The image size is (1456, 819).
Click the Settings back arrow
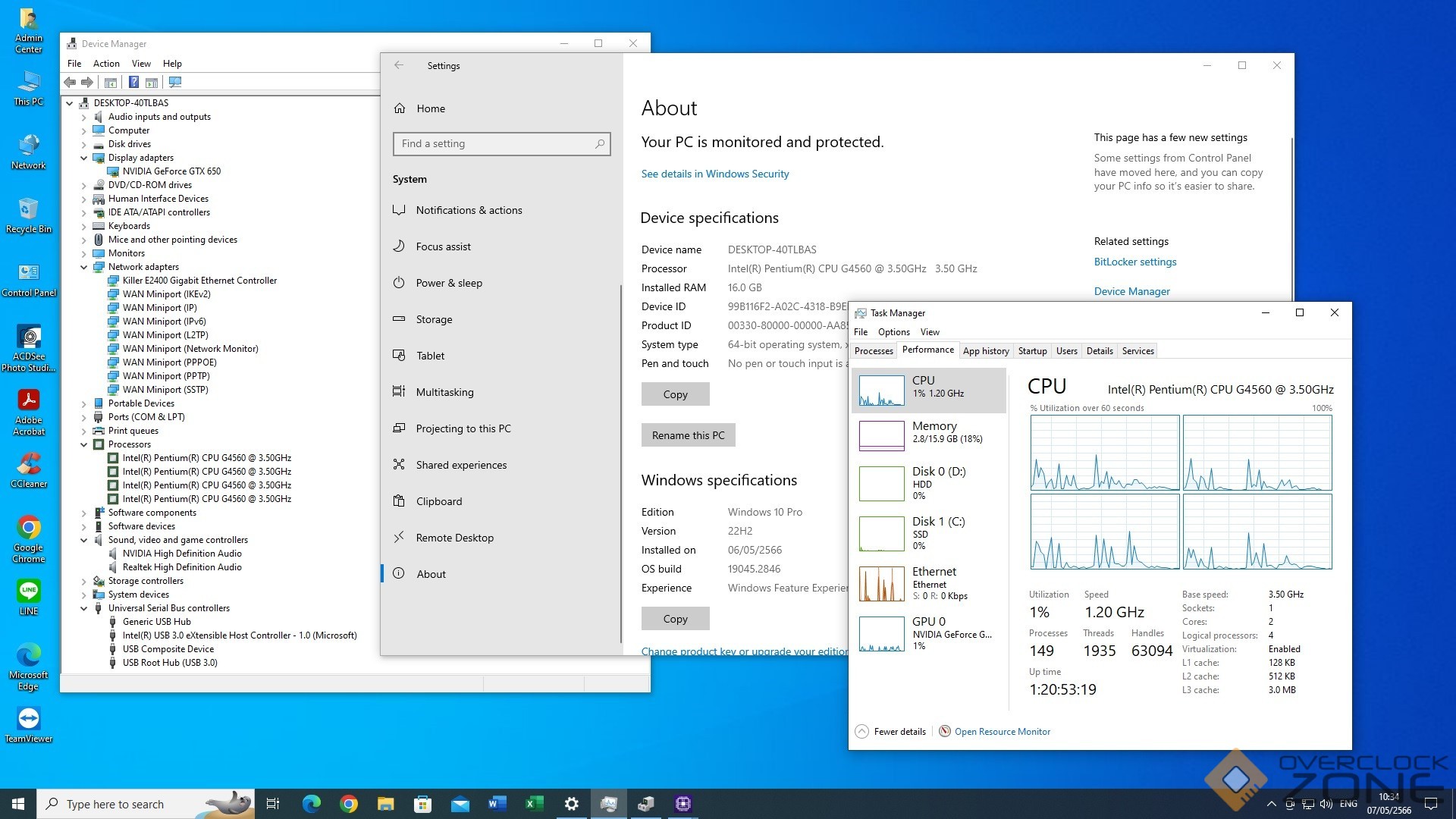click(399, 66)
